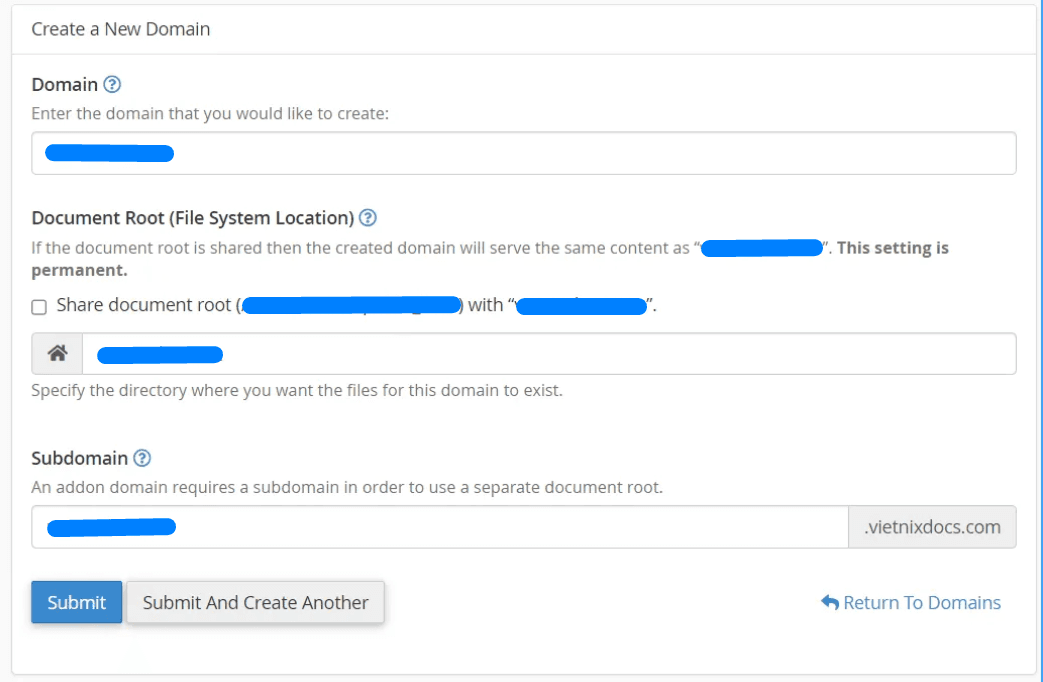The width and height of the screenshot is (1043, 682).
Task: Click the .vietnixdocs.com suffix label
Action: tap(931, 526)
